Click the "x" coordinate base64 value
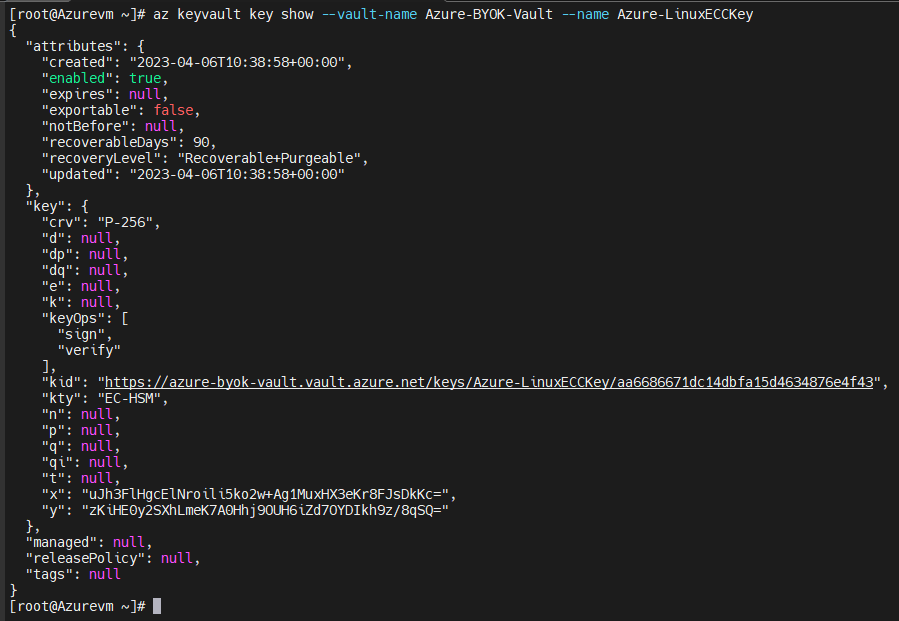Screen dimensions: 899x621 (265, 494)
